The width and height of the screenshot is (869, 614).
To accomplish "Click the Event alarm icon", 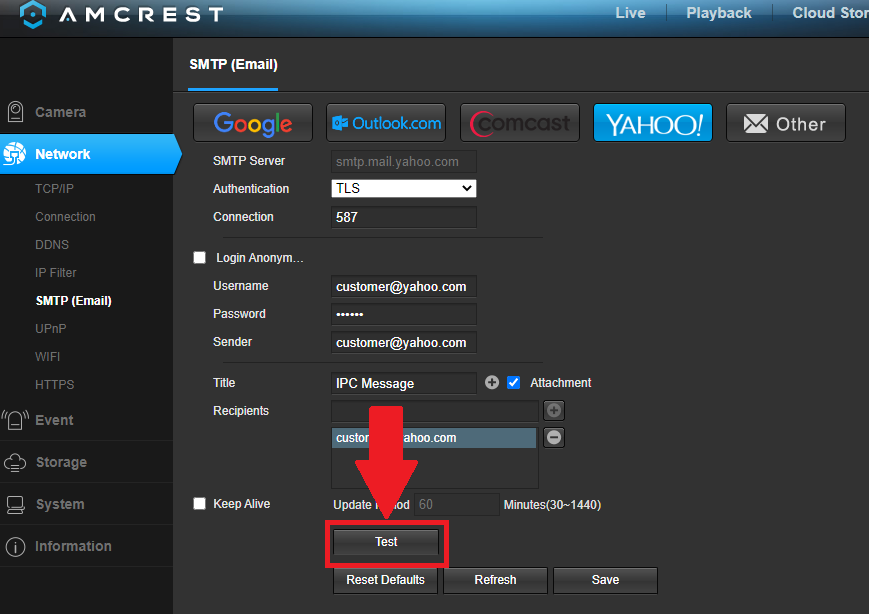I will click(x=15, y=420).
